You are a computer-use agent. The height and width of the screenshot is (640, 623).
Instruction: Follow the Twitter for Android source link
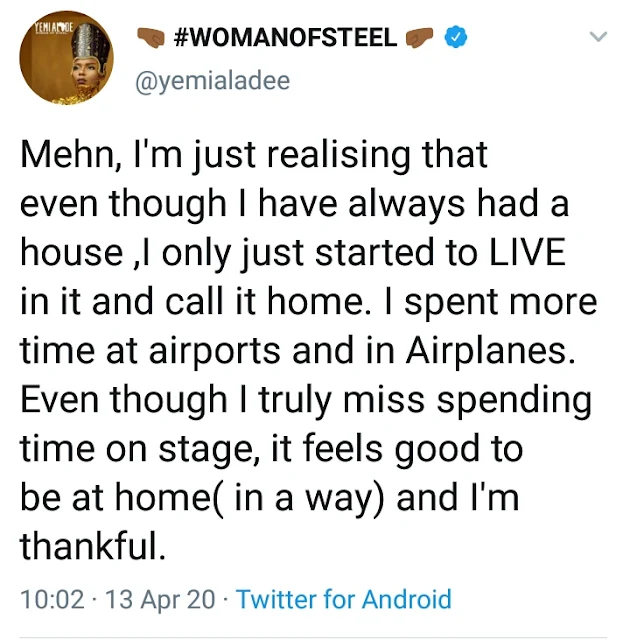344,599
